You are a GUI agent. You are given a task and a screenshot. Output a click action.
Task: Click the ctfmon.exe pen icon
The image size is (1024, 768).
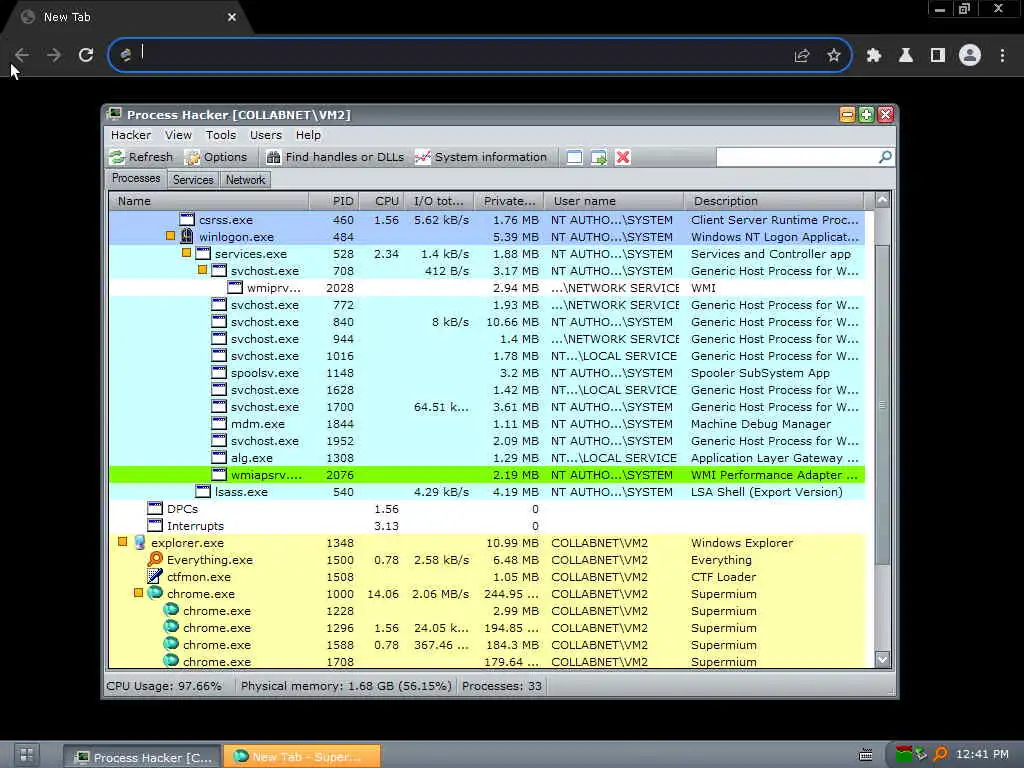point(155,576)
